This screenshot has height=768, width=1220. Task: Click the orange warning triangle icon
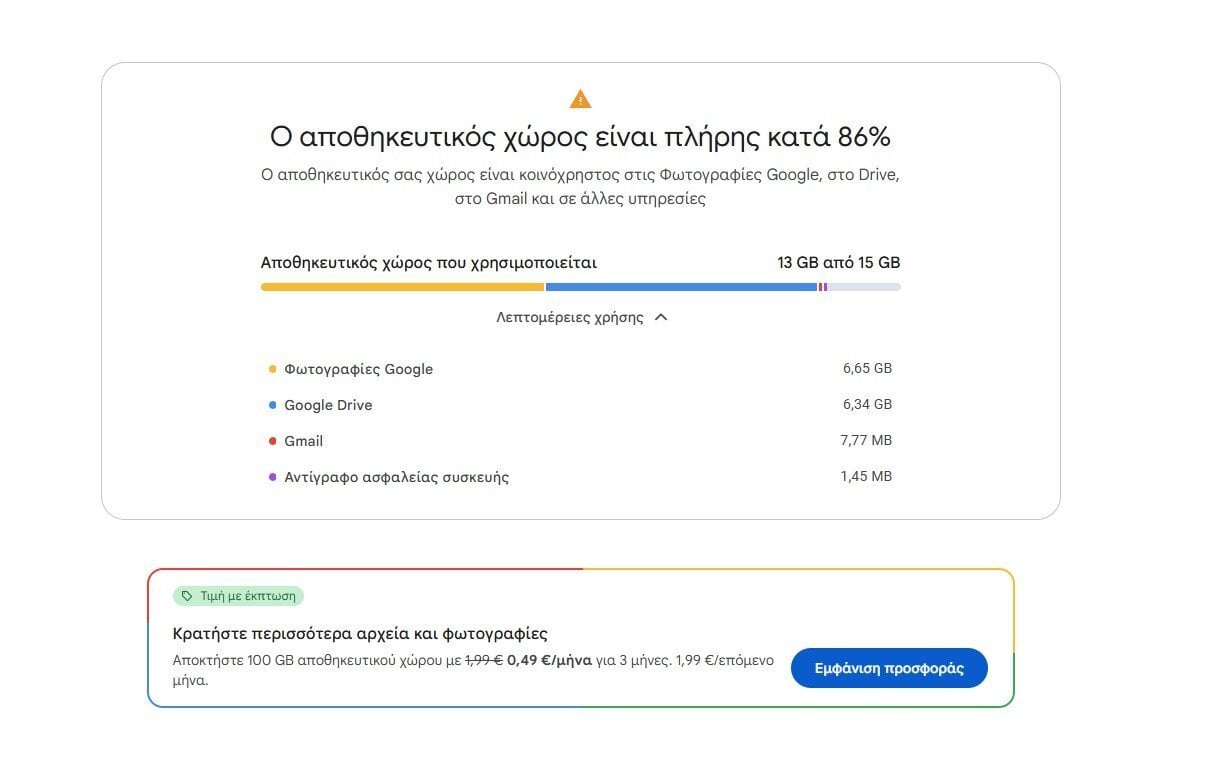click(580, 99)
